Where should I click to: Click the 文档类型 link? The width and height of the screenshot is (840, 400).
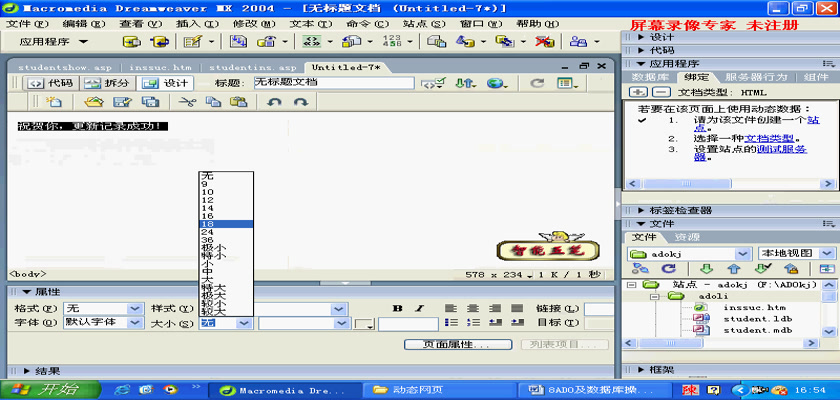pyautogui.click(x=769, y=138)
